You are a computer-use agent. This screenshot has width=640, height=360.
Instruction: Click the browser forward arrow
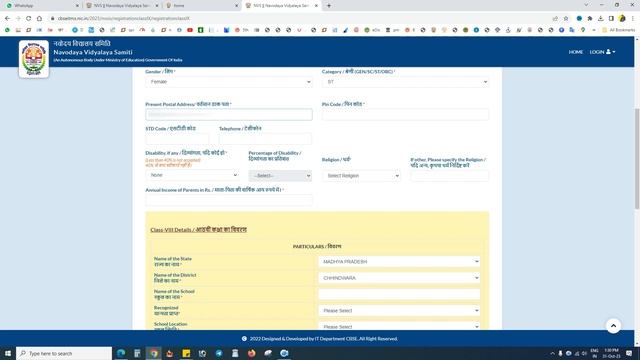coord(18,18)
